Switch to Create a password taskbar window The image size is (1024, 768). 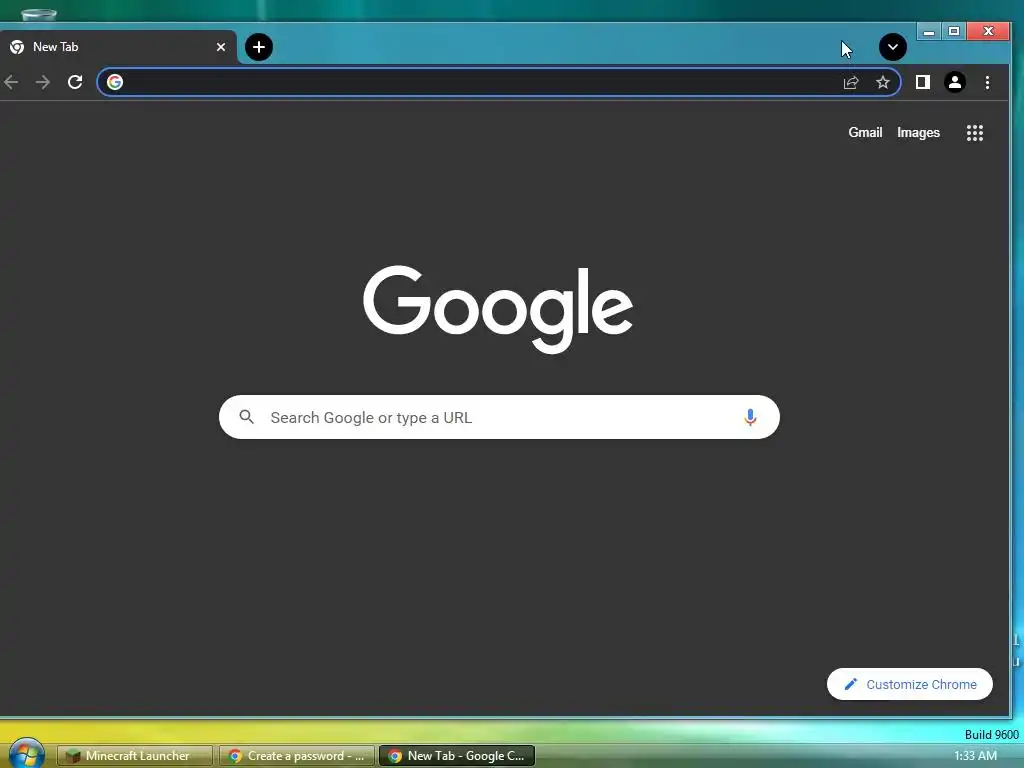click(x=296, y=756)
